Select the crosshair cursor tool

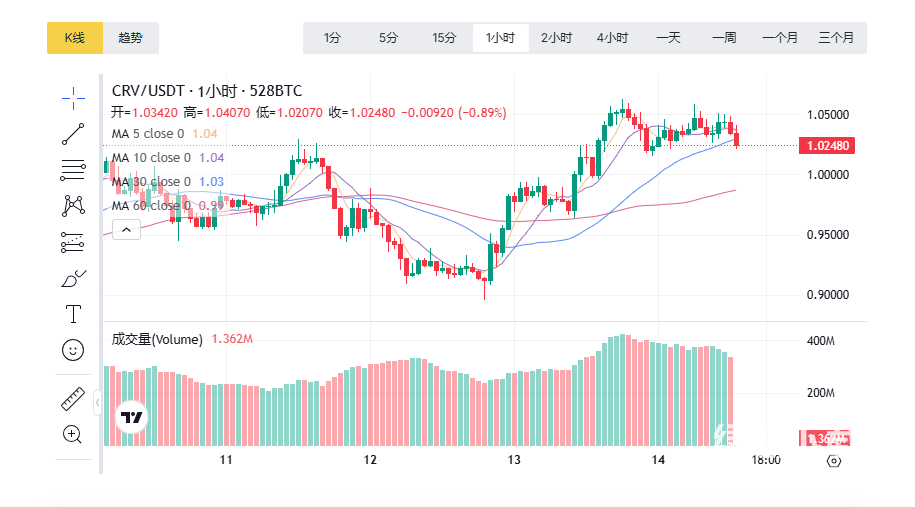point(73,96)
